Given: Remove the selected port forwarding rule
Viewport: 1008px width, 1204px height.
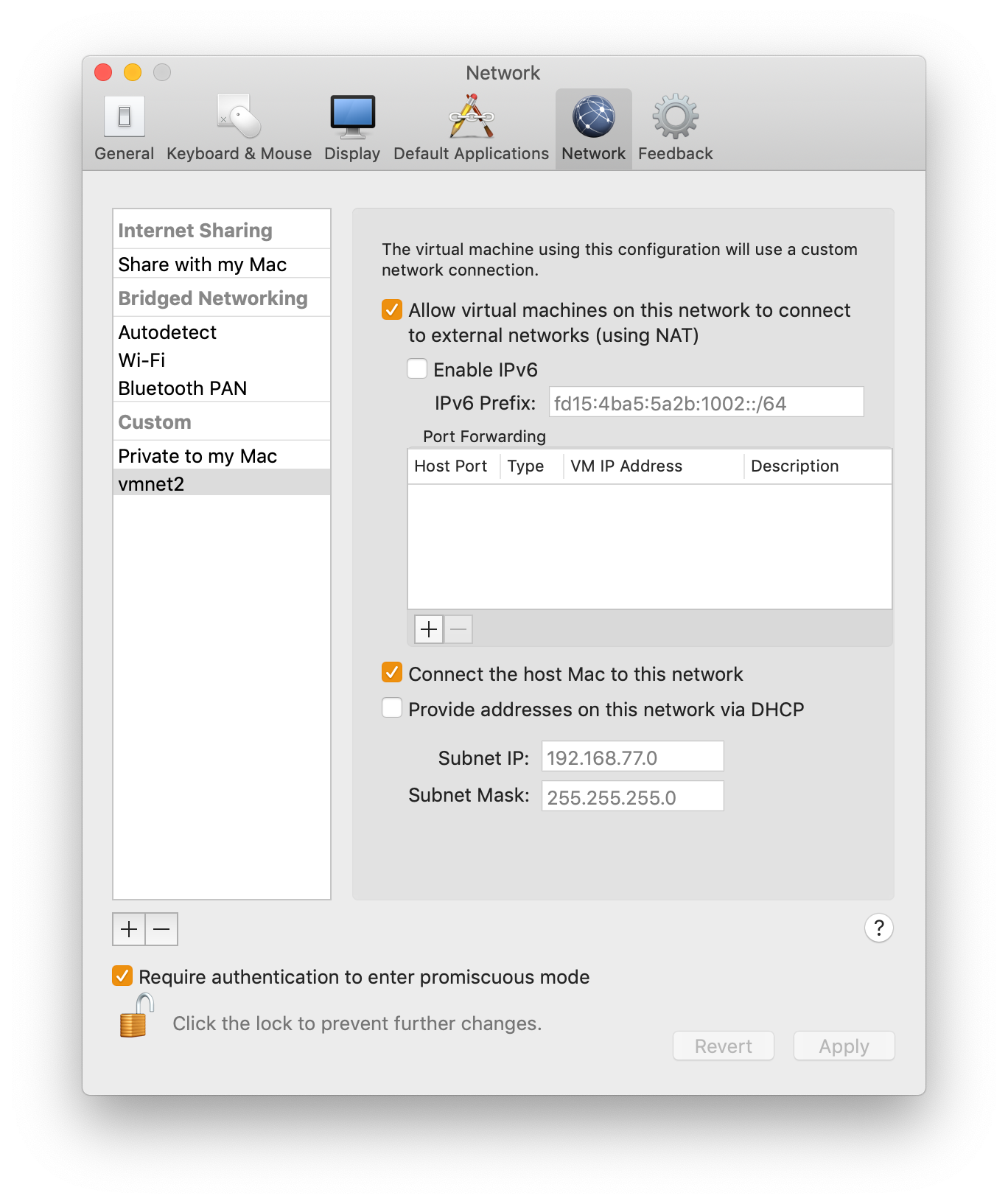Looking at the screenshot, I should [458, 629].
